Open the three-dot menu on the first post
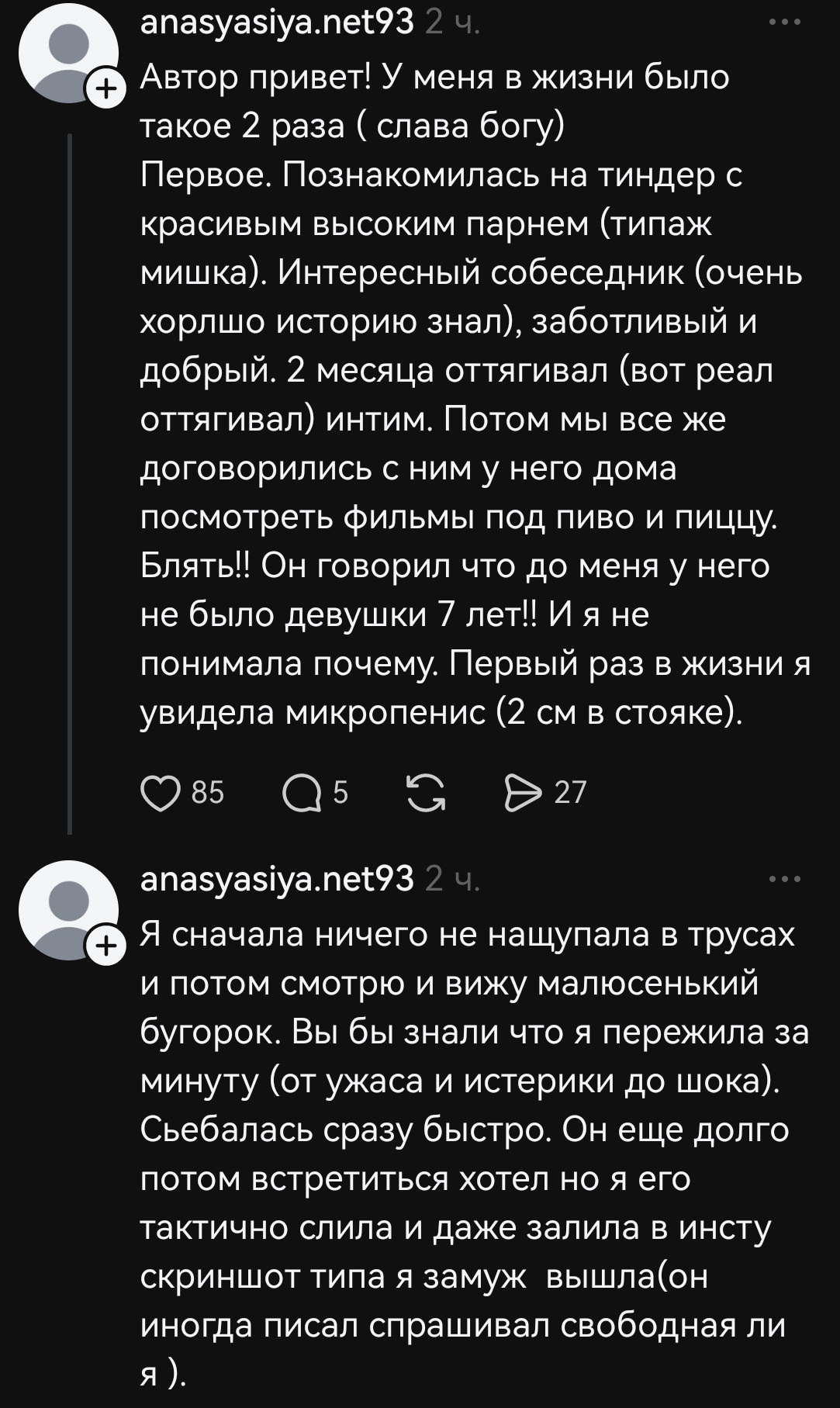 (x=784, y=22)
